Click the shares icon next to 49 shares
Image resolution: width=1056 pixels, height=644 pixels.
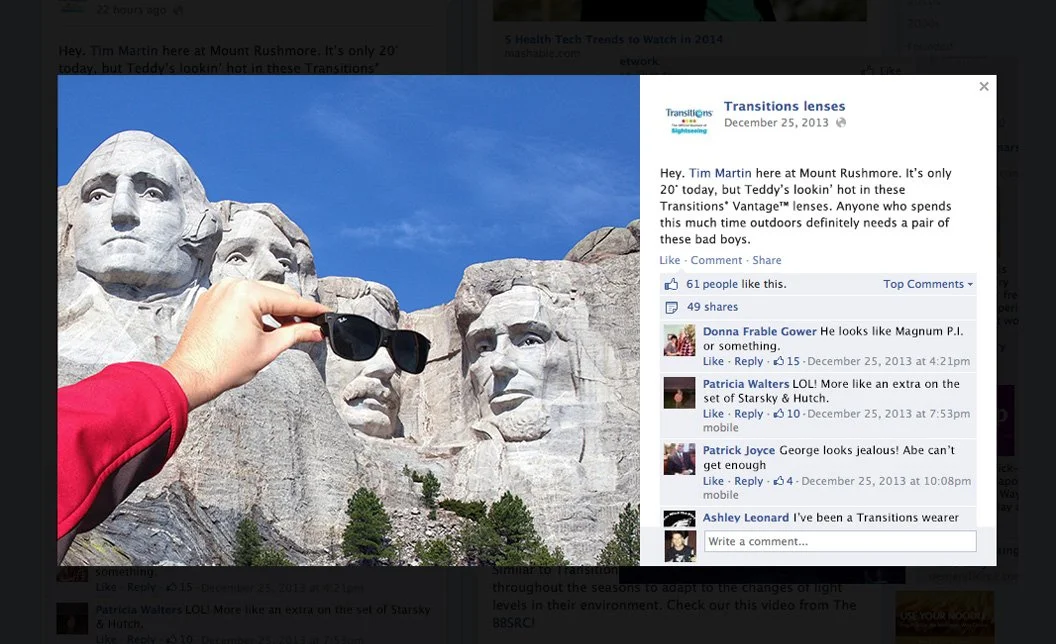tap(671, 307)
